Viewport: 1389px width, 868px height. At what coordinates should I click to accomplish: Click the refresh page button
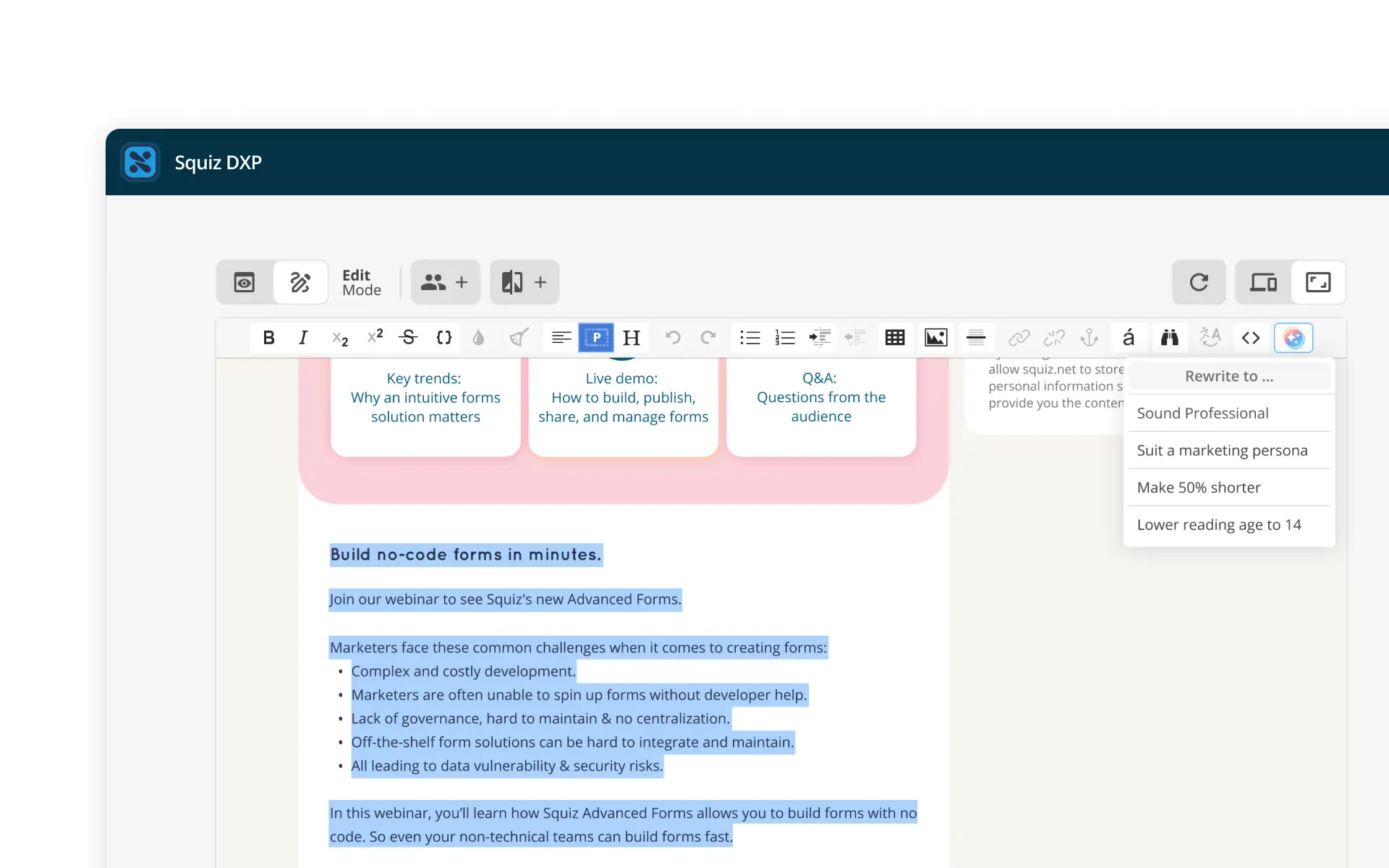coord(1199,282)
